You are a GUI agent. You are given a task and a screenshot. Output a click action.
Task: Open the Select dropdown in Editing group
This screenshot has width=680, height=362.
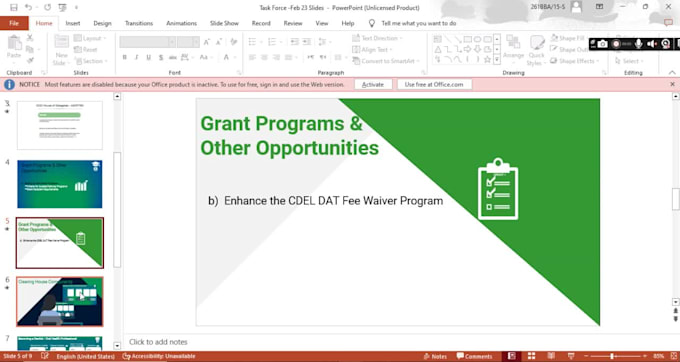coord(629,61)
